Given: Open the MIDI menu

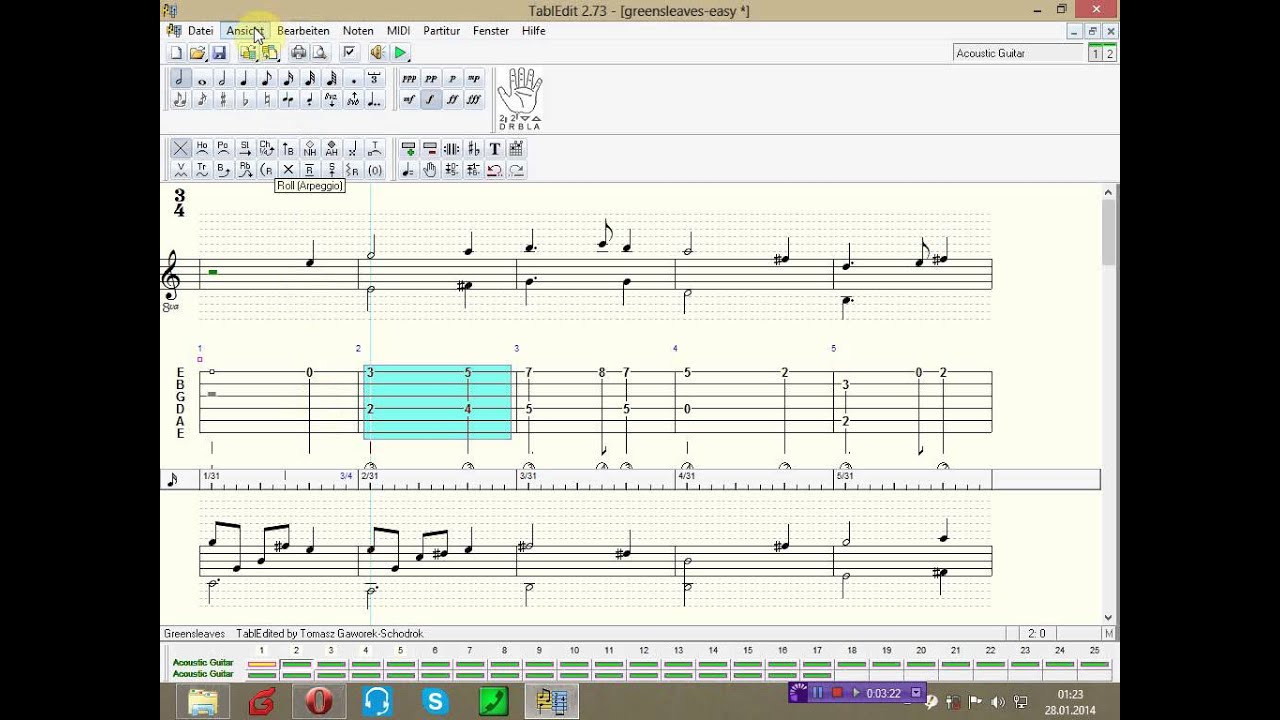Looking at the screenshot, I should [398, 31].
